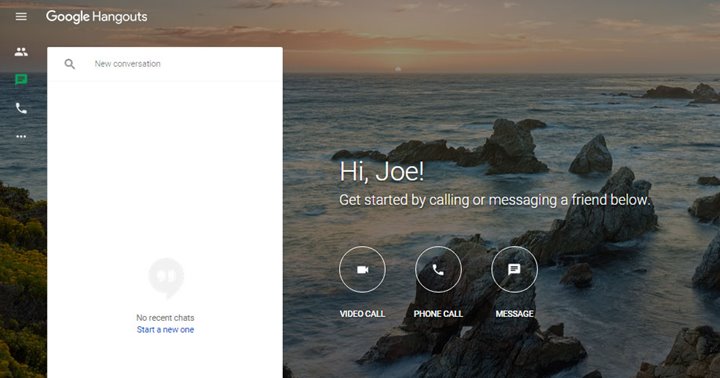Open the Phone calls sidebar icon
The image size is (720, 378).
tap(21, 108)
